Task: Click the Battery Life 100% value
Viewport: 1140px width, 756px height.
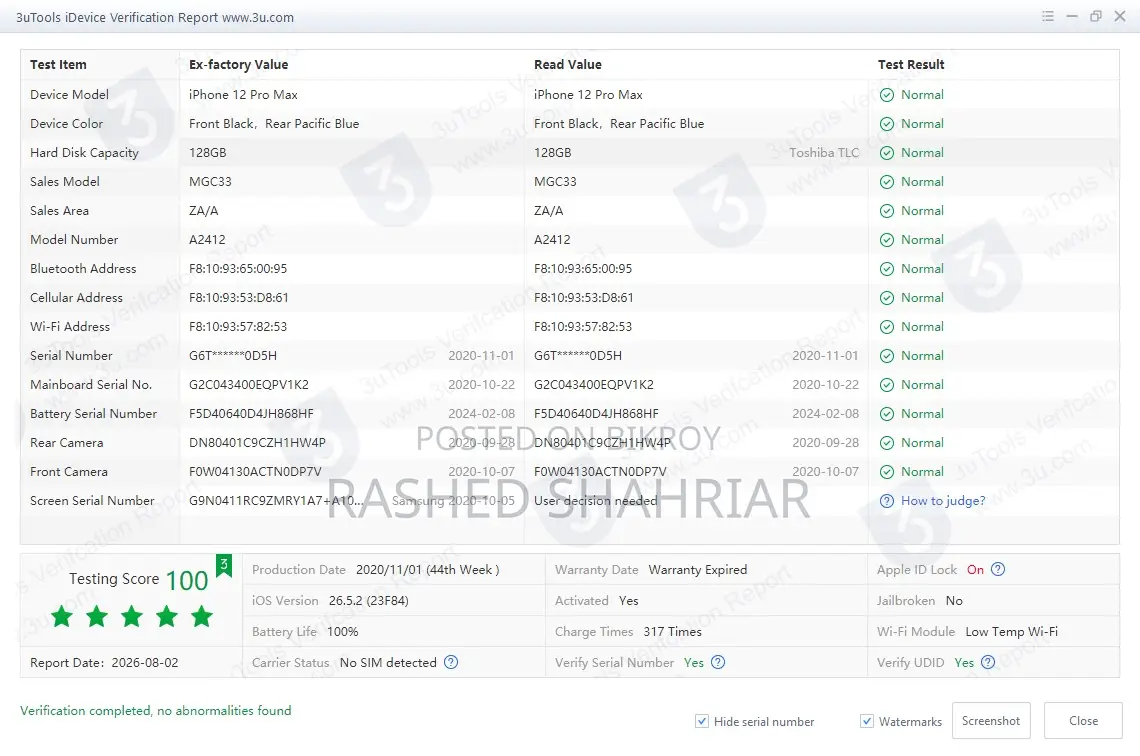Action: (x=342, y=632)
